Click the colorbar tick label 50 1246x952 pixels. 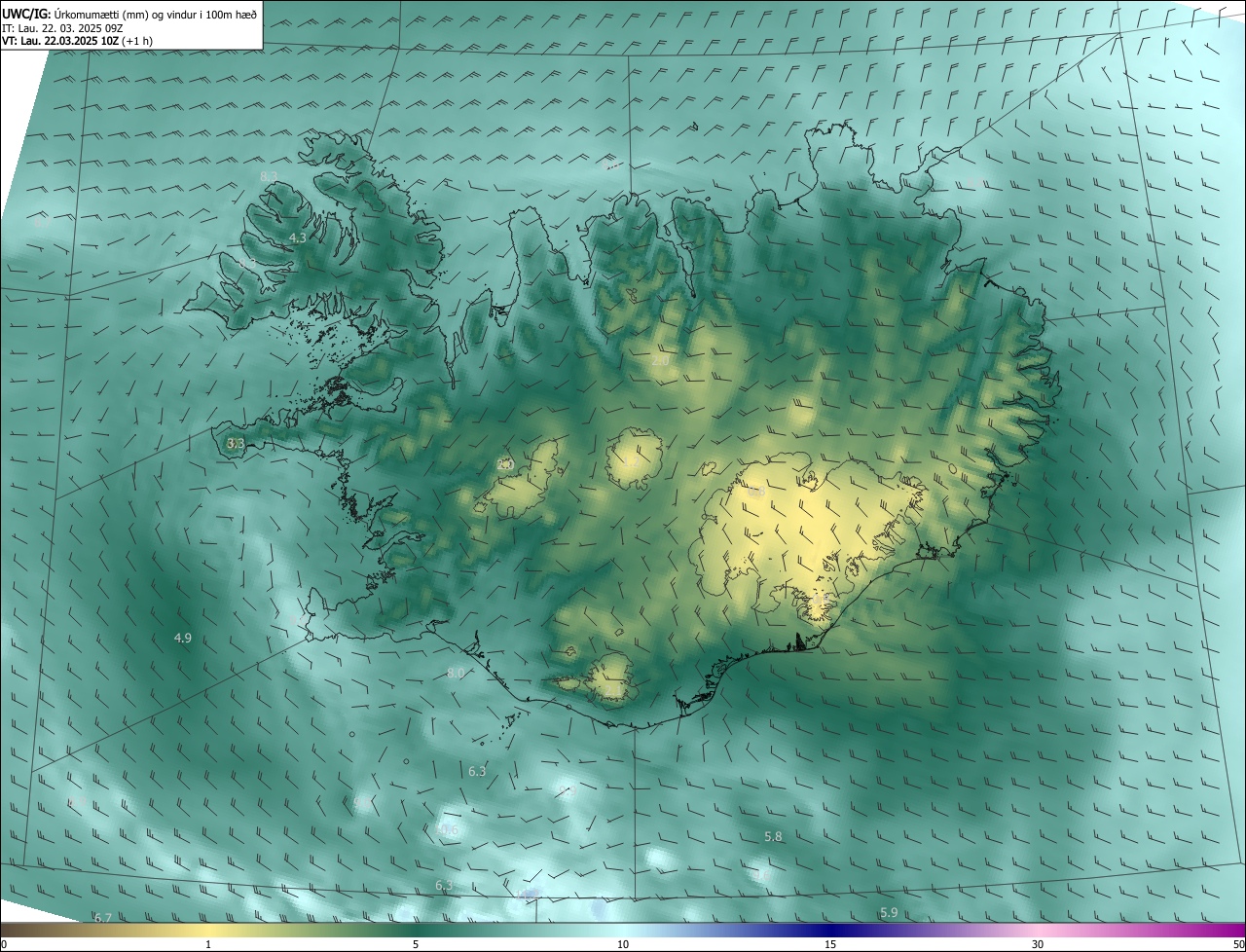tap(1238, 944)
